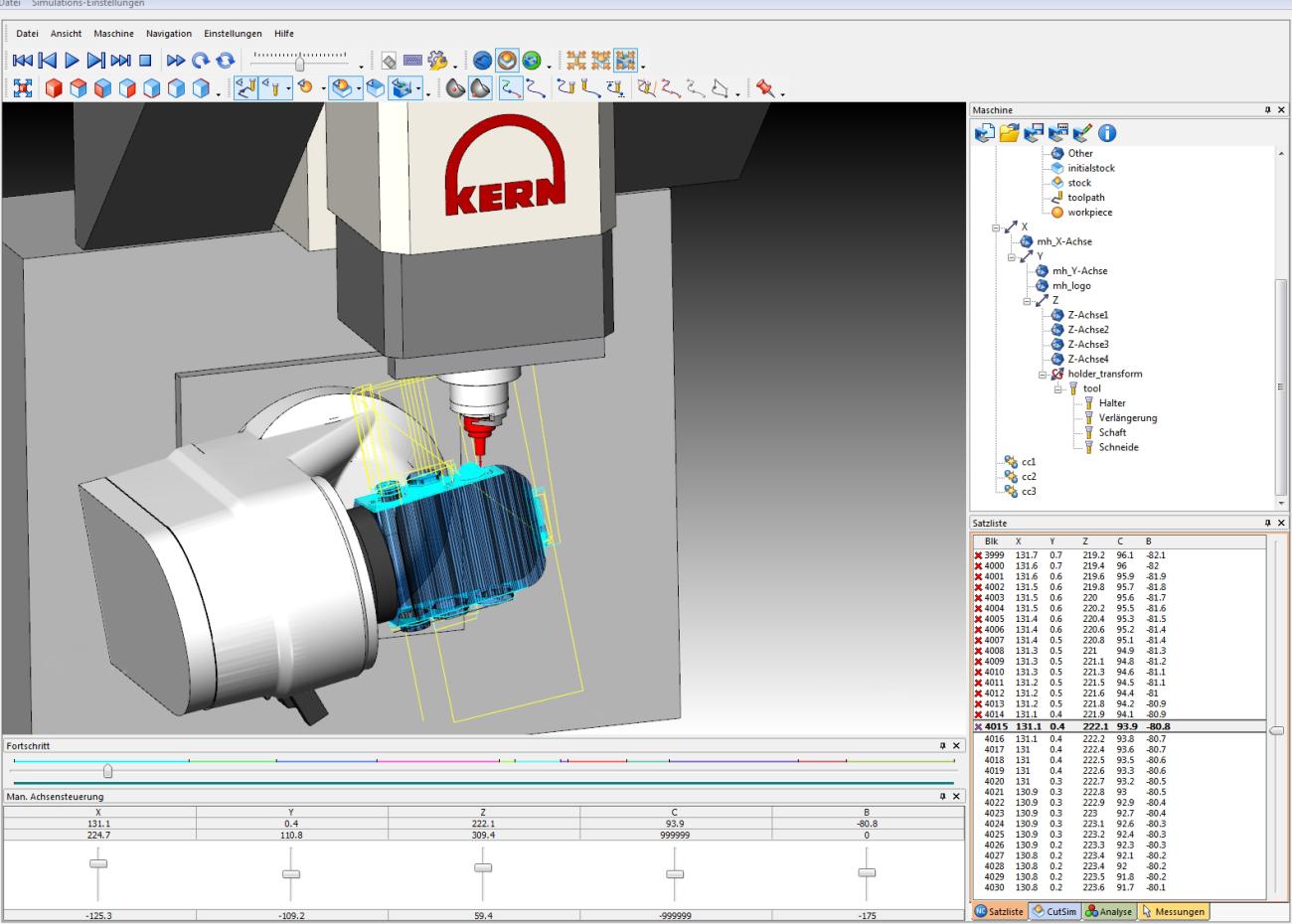The height and width of the screenshot is (924, 1292).
Task: Click the Fortschritt progress slider handle
Action: pos(107,772)
